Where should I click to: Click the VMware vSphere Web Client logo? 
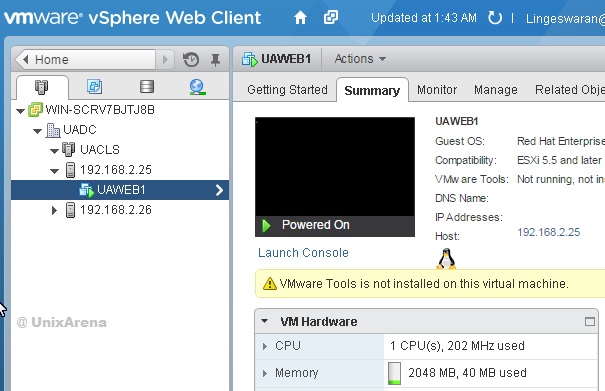(x=132, y=18)
